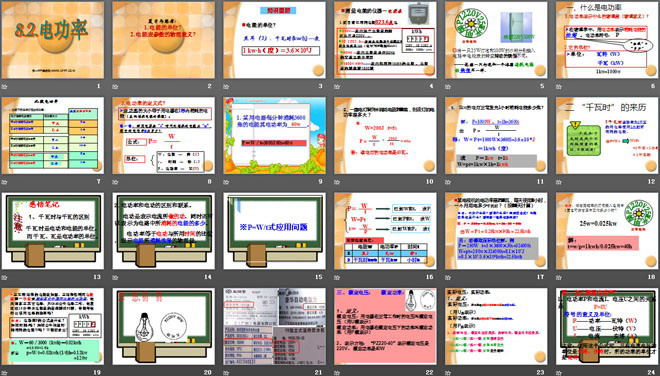This screenshot has width=660, height=376.
Task: Open the 感悟笔记 blackboard slide 13
Action: tap(53, 231)
